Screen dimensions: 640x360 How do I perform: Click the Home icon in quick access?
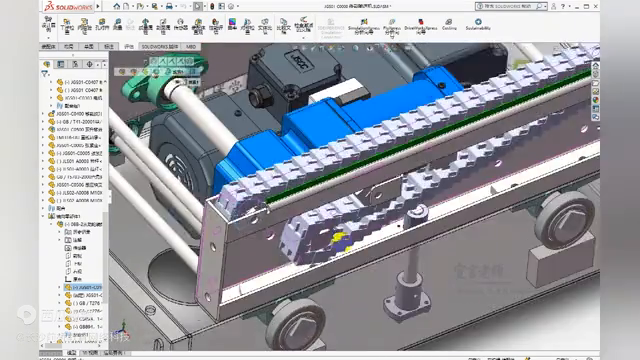coord(117,6)
